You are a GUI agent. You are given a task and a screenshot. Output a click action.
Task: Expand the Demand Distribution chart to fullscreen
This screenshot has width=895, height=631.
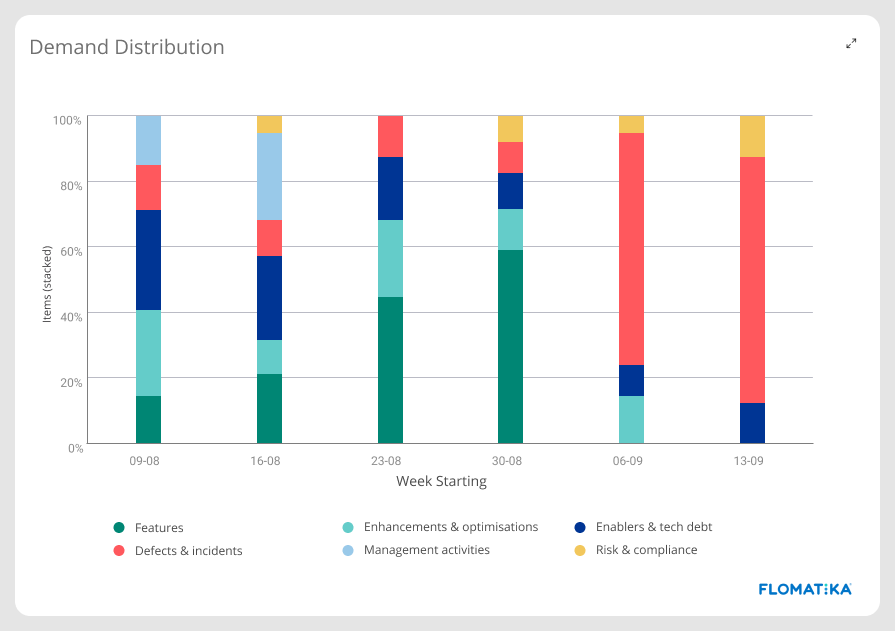click(x=851, y=44)
